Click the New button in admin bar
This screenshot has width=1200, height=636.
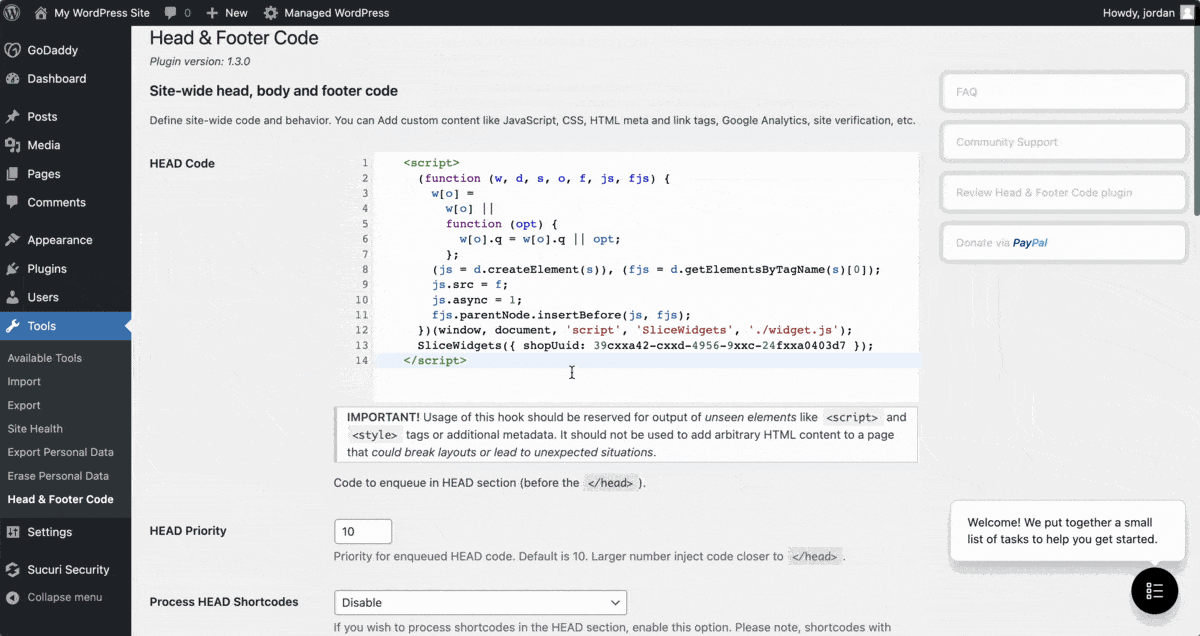point(227,13)
